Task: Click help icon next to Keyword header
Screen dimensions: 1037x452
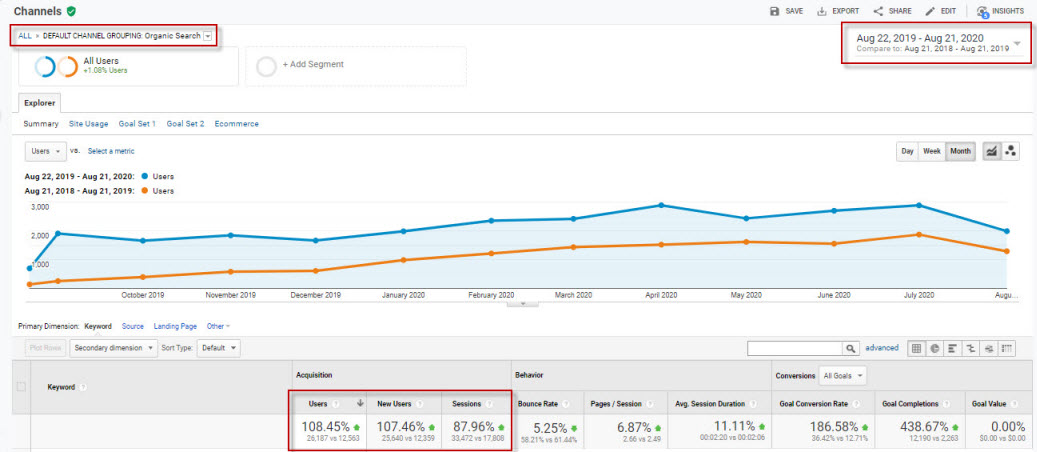Action: coord(83,387)
